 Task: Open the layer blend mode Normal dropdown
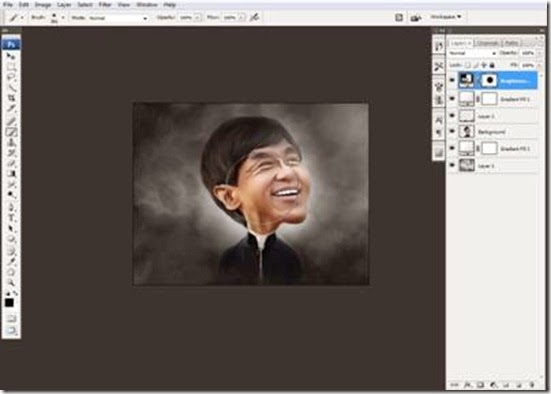(473, 53)
